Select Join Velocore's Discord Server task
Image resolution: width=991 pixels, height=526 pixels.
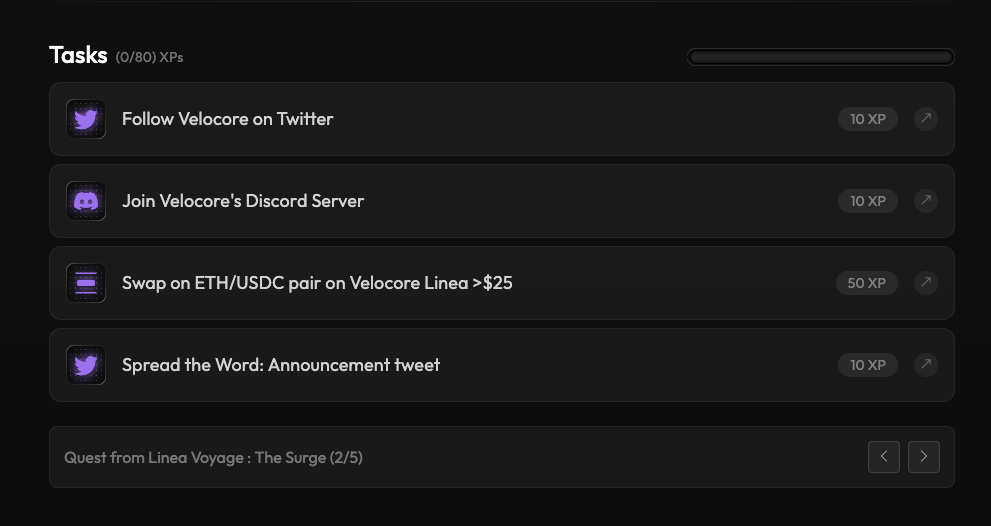(x=243, y=201)
